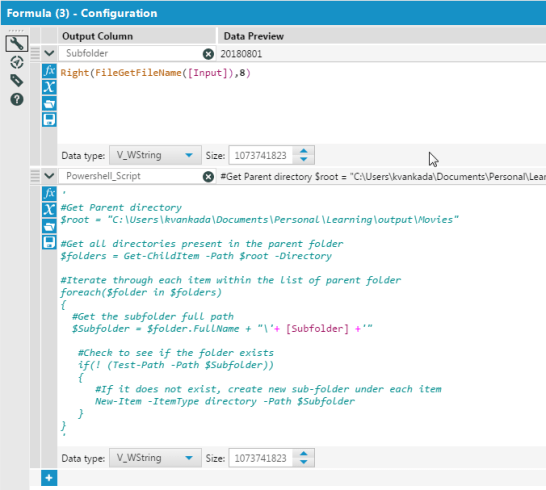546x490 pixels.
Task: Click the 20180801 data preview value
Action: (241, 54)
